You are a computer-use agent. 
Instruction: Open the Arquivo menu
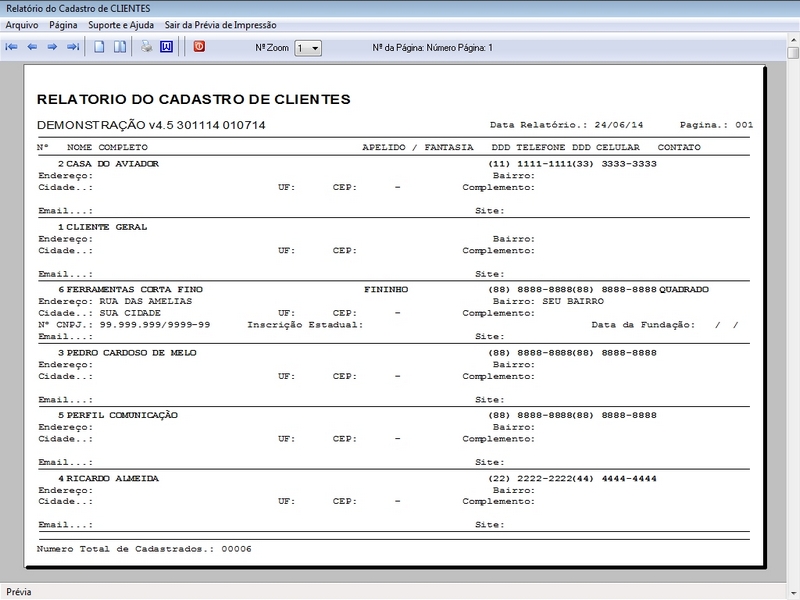[x=22, y=23]
